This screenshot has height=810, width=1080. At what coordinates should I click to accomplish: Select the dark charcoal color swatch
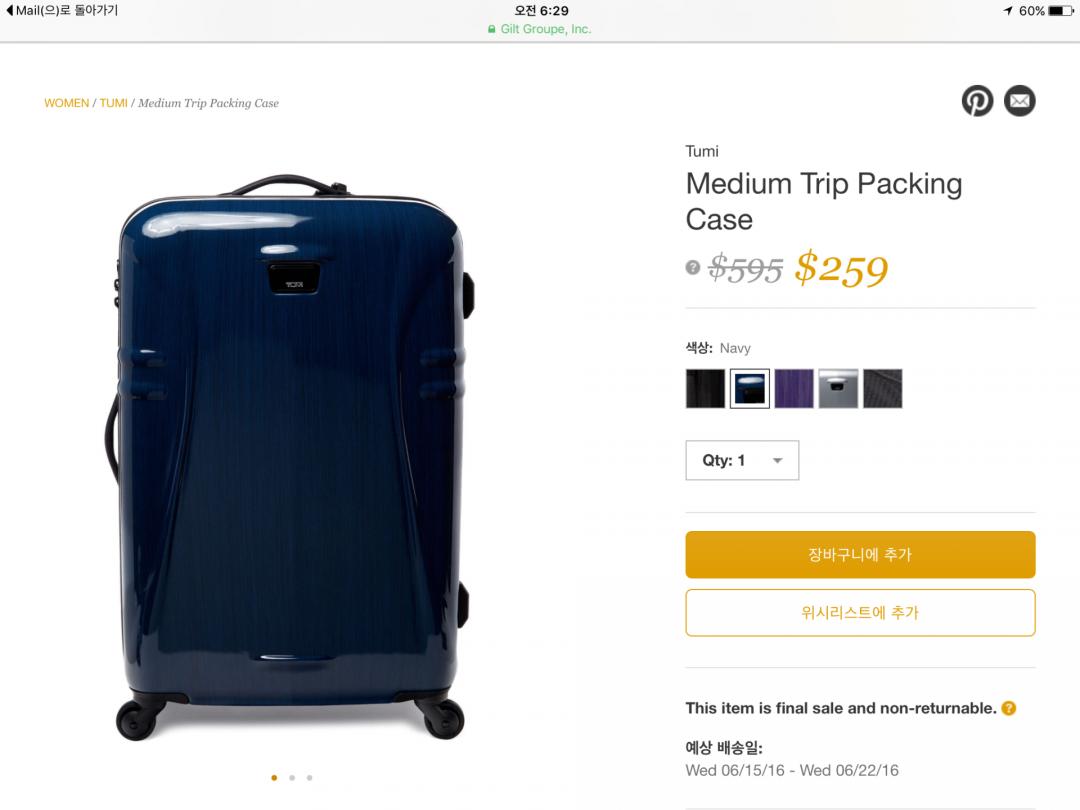[882, 388]
